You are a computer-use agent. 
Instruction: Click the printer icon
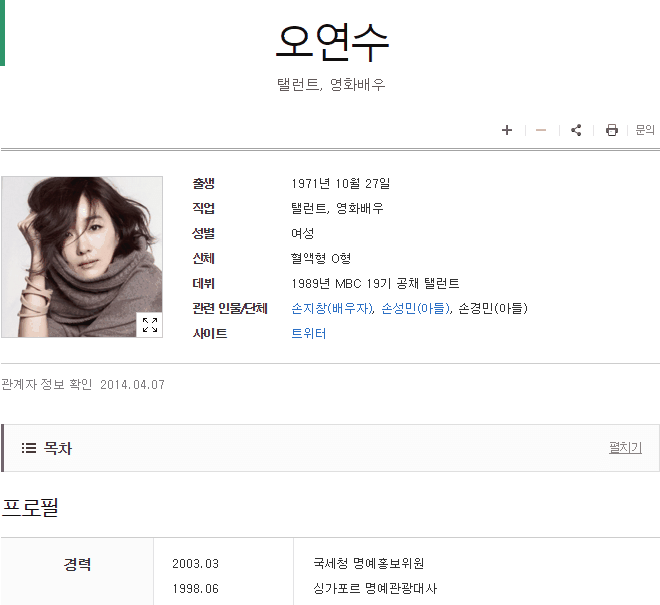(x=612, y=130)
